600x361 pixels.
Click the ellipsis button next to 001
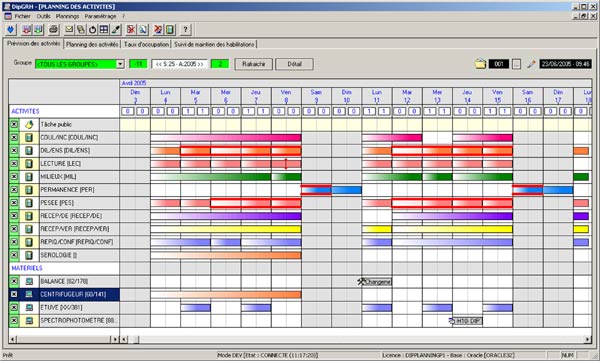[x=516, y=64]
